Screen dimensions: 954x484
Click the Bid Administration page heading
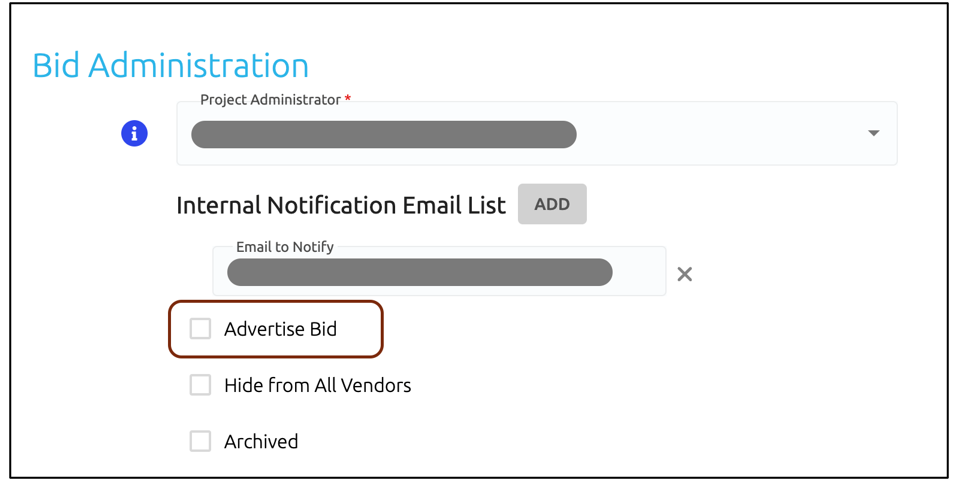(x=170, y=65)
